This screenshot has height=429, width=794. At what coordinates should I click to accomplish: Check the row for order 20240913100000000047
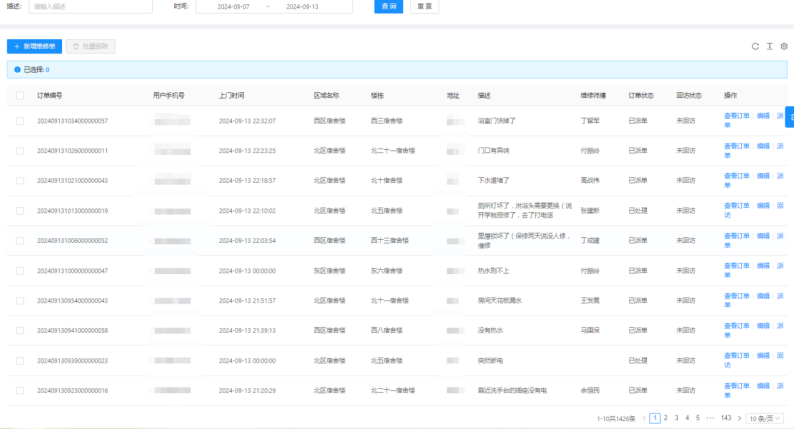pyautogui.click(x=20, y=271)
